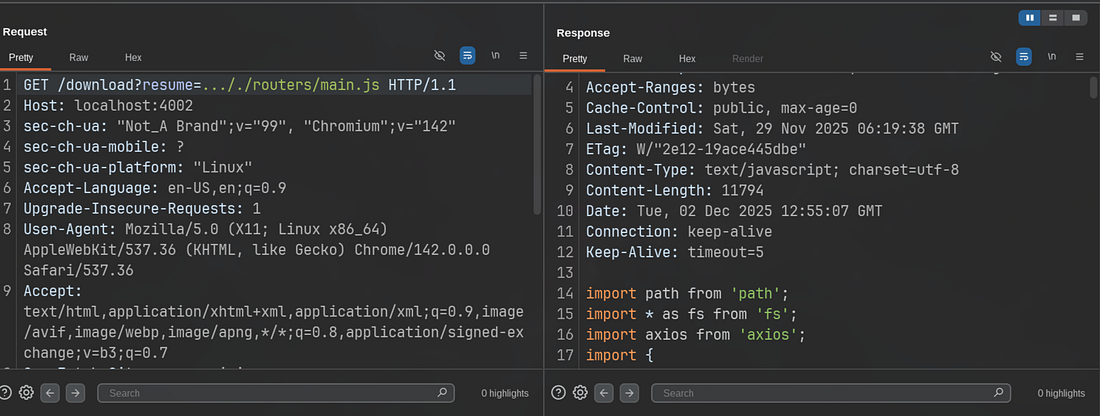1100x416 pixels.
Task: Open the Response panel hamburger menu
Action: click(x=1079, y=56)
